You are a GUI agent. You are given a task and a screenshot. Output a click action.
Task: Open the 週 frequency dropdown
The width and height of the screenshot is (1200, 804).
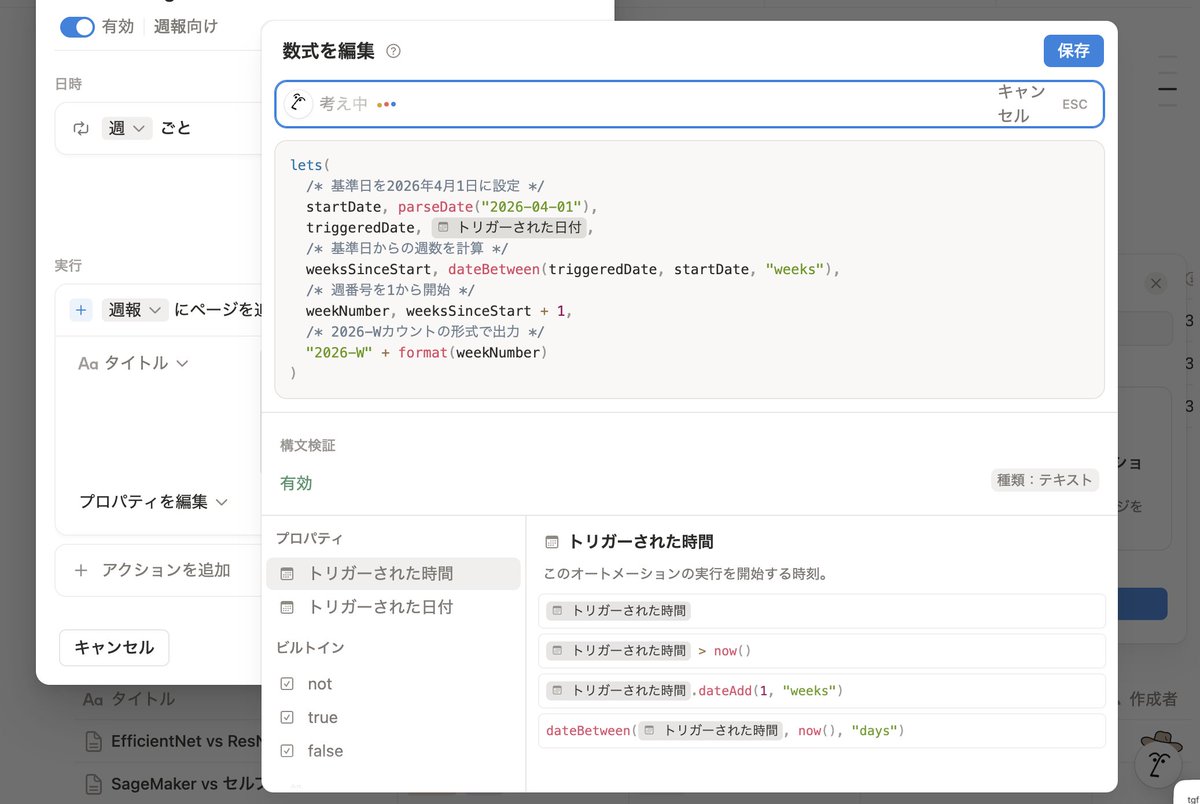pyautogui.click(x=127, y=128)
